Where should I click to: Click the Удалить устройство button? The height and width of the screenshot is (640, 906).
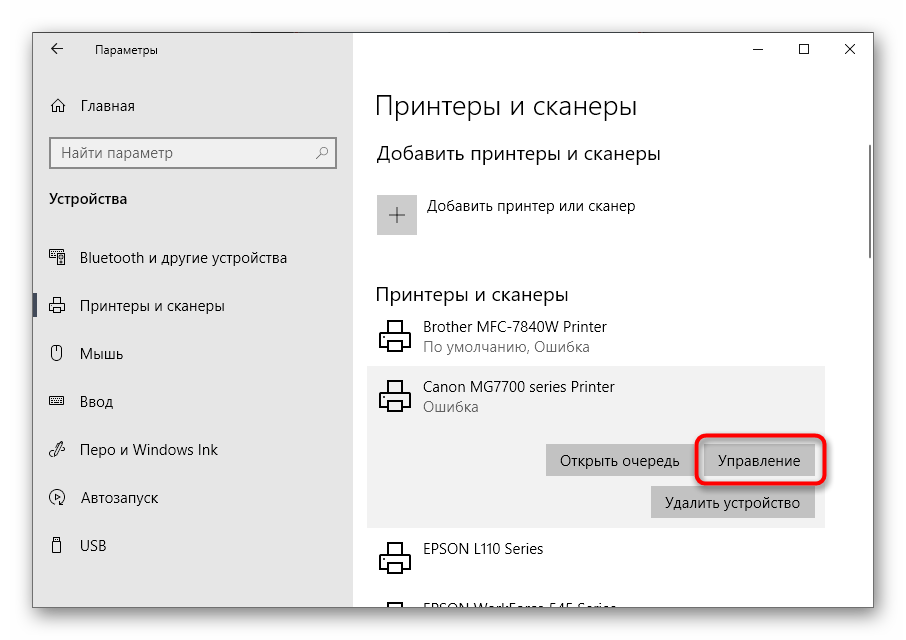click(732, 503)
